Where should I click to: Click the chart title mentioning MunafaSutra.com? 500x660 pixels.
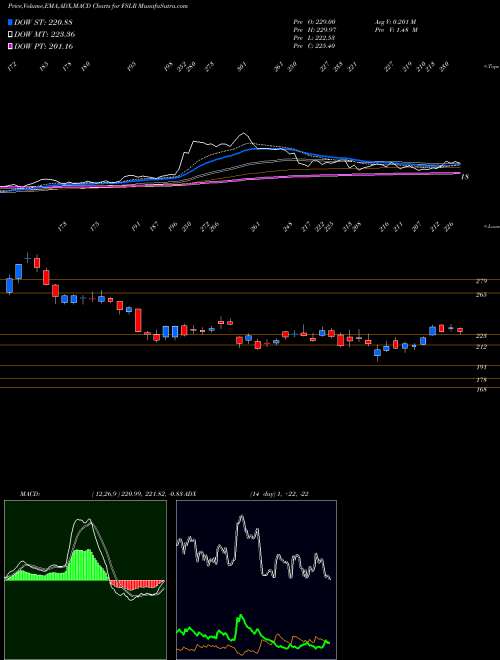point(98,6)
